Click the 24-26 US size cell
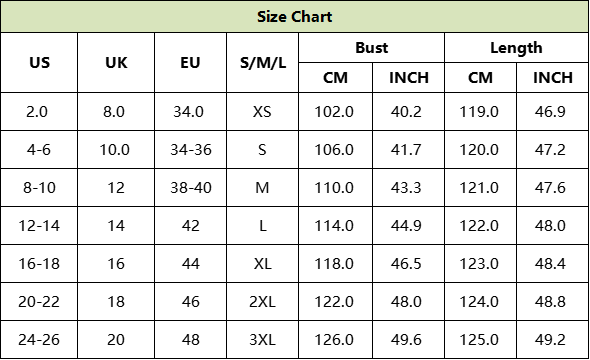590x360 pixels. click(x=39, y=340)
